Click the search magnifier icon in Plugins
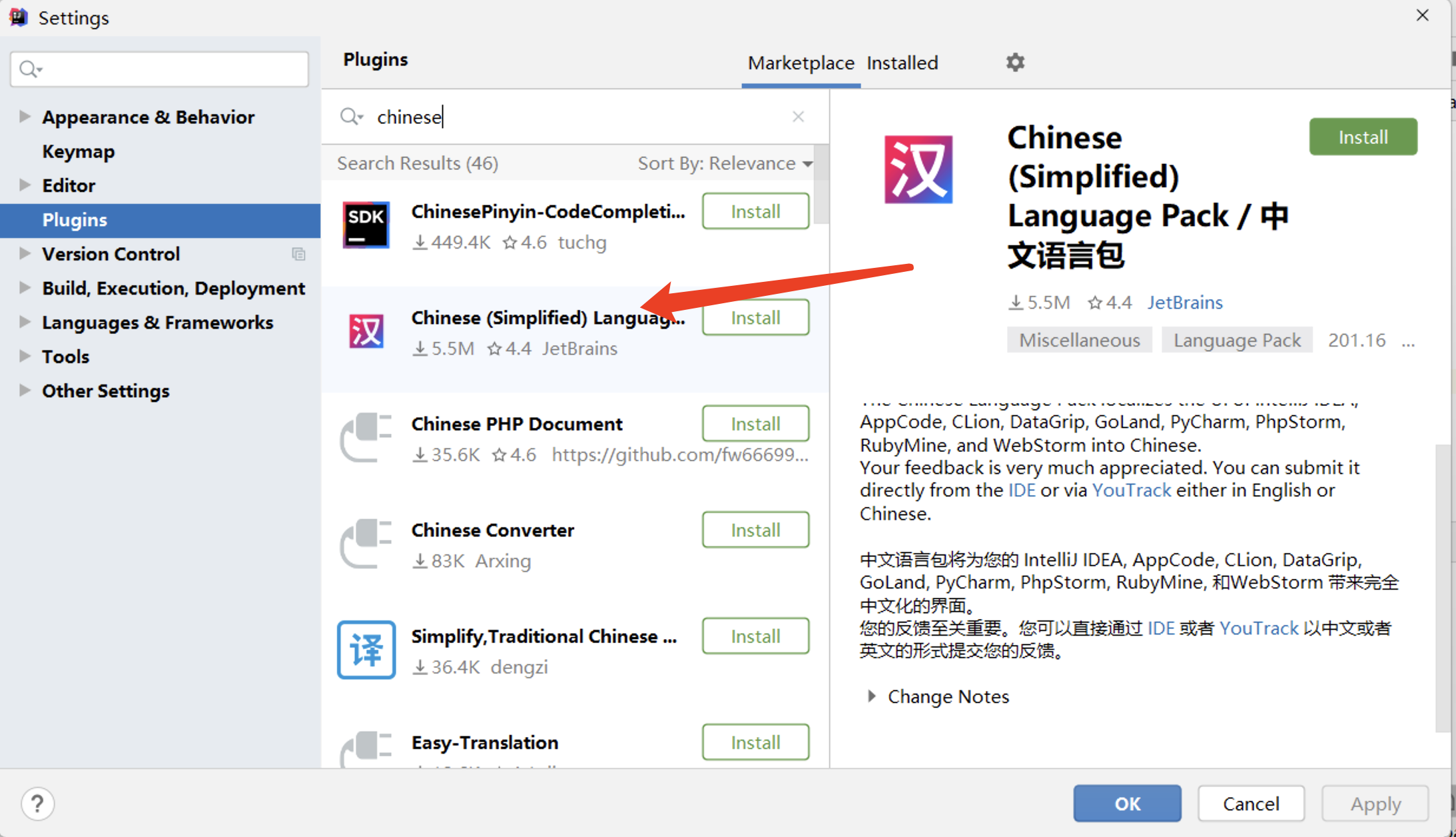 [x=350, y=117]
